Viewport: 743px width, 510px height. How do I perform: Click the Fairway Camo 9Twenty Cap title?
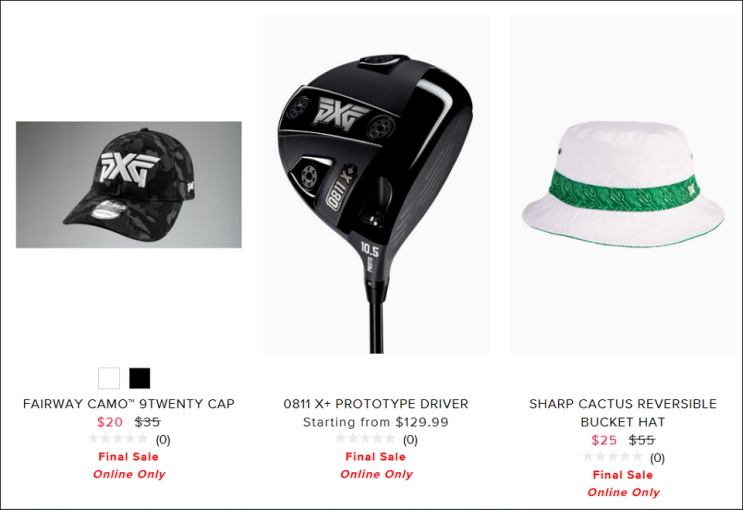(129, 404)
